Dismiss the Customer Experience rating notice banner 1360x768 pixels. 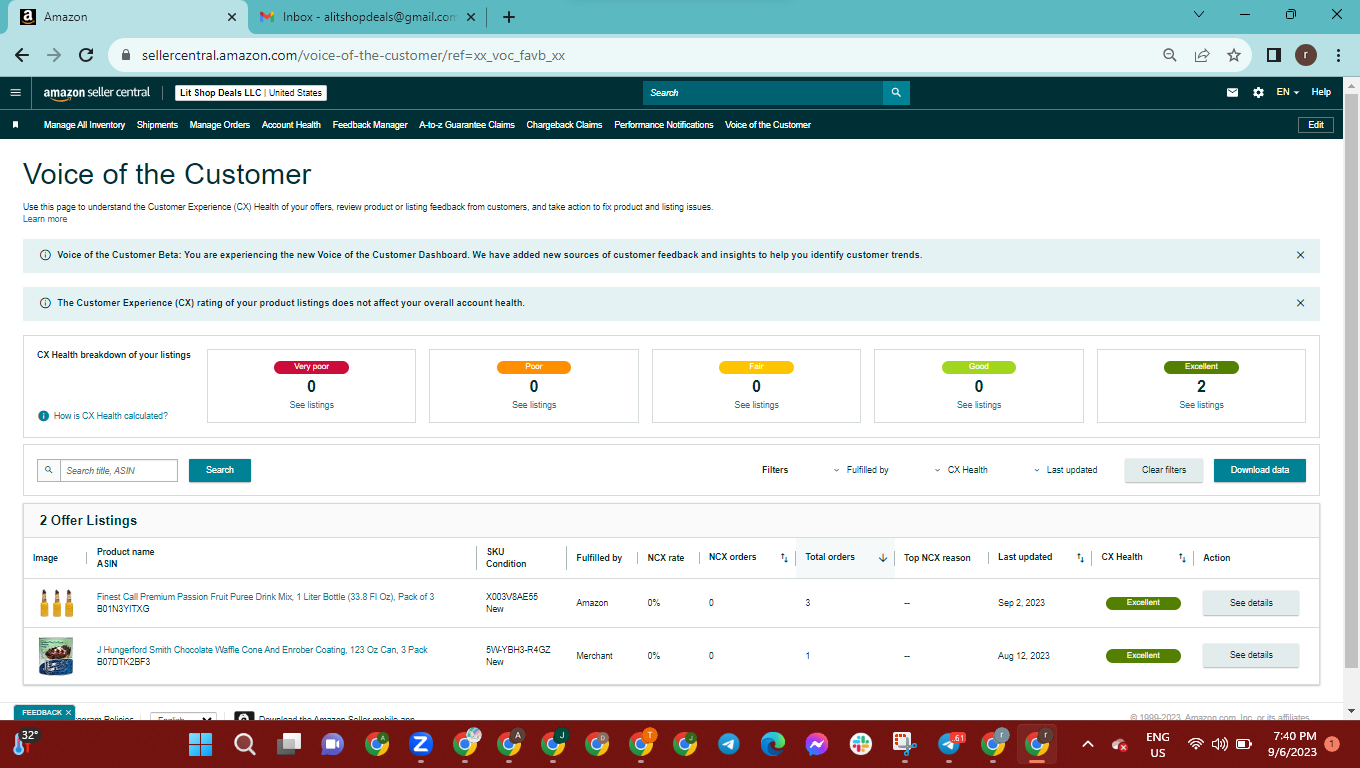tap(1300, 303)
